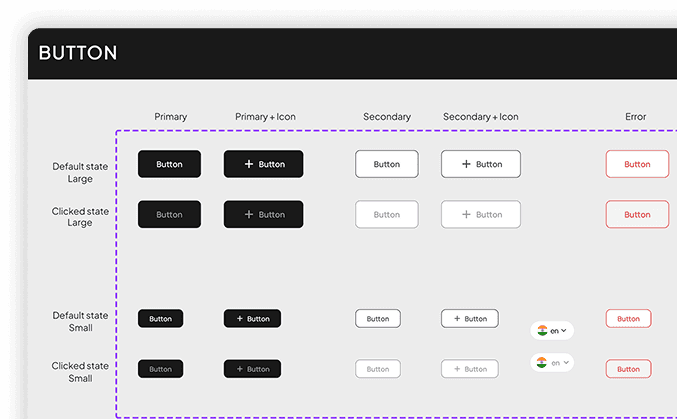Screen dimensions: 677x419
Task: Open the India flag language dropdown in Default state Small row
Action: pos(552,330)
